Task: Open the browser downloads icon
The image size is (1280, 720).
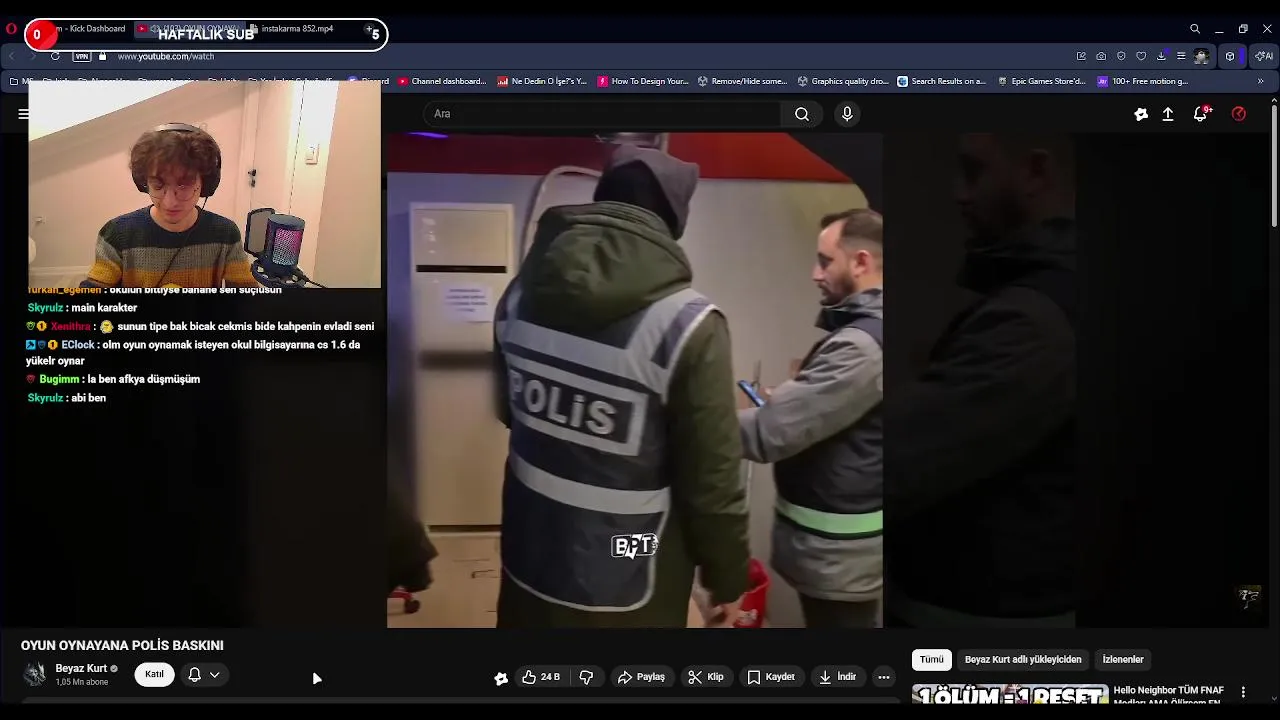Action: coord(1161,56)
